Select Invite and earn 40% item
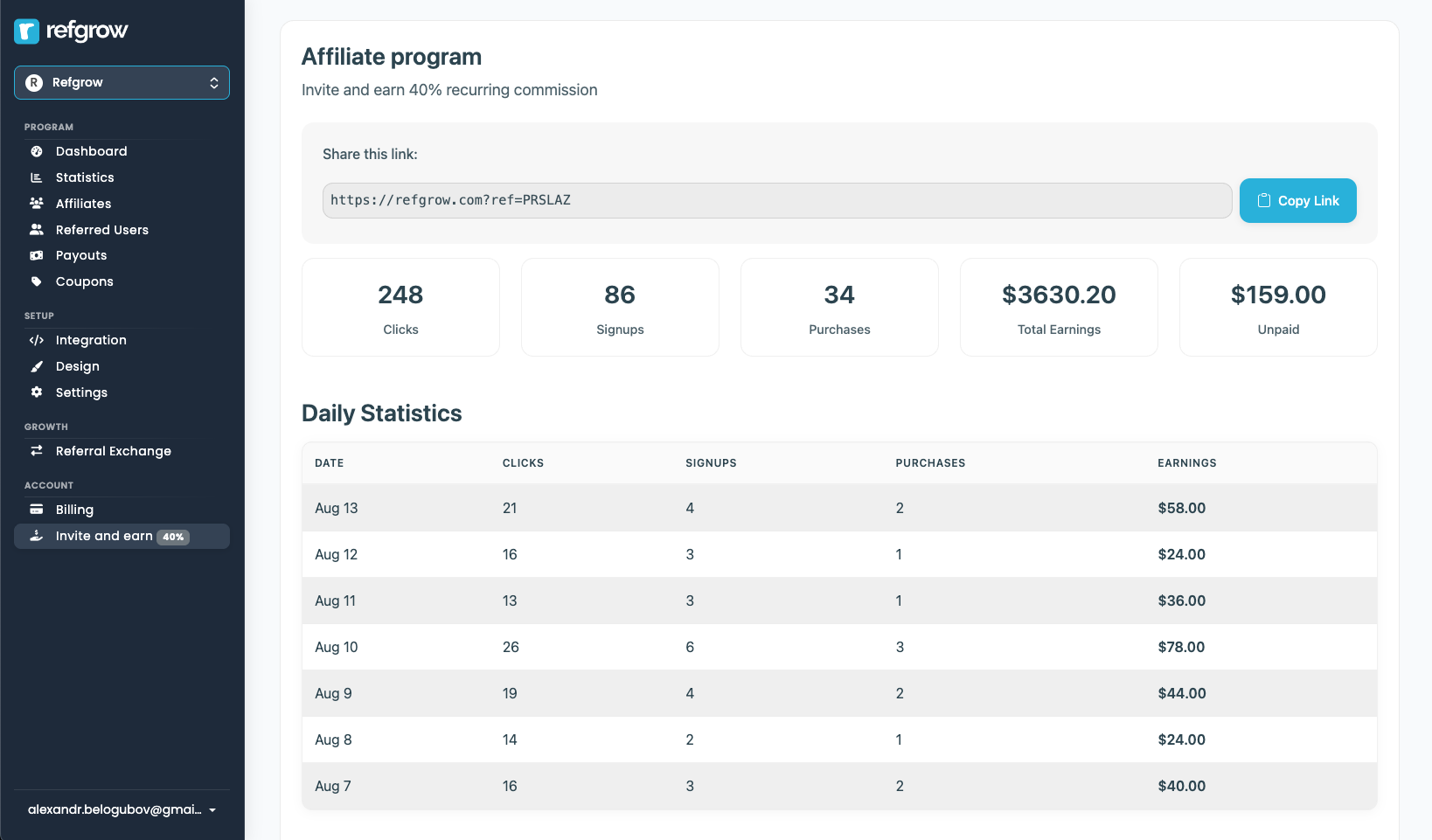The height and width of the screenshot is (840, 1432). pos(122,536)
